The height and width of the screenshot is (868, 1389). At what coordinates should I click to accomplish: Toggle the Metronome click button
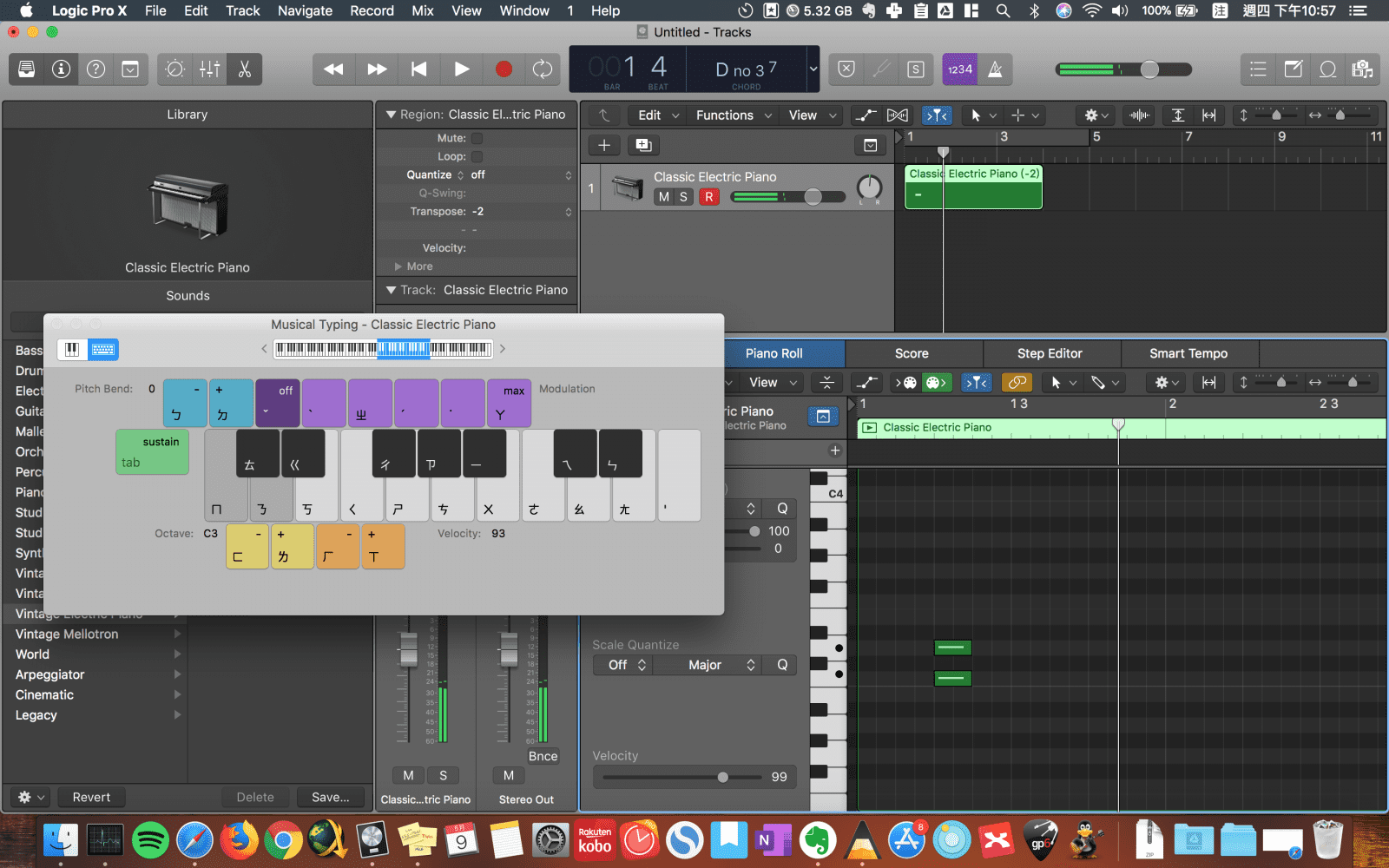(995, 69)
